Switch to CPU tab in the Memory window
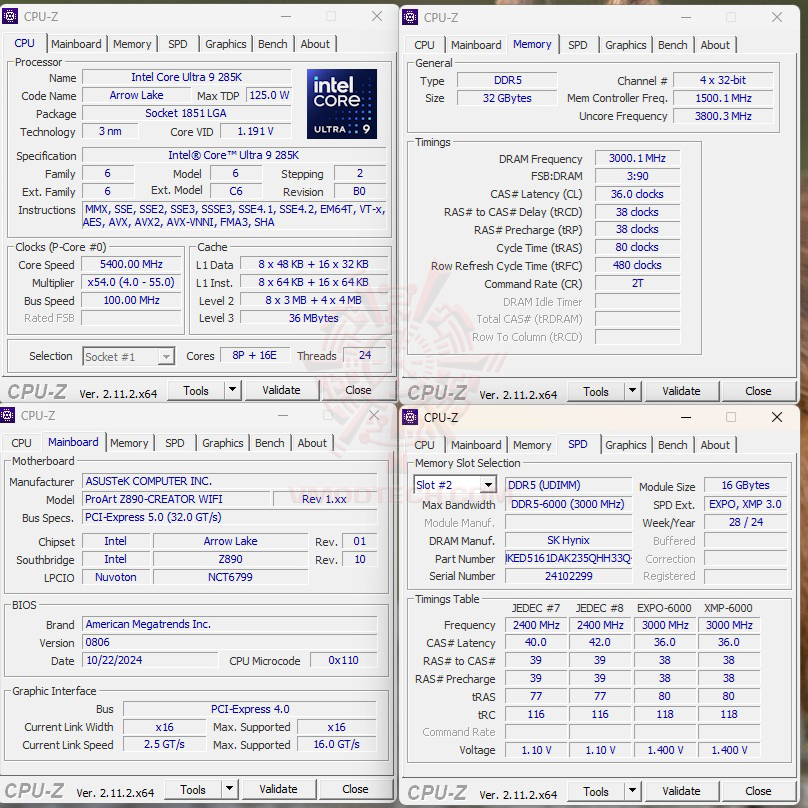The width and height of the screenshot is (808, 808). click(x=424, y=45)
